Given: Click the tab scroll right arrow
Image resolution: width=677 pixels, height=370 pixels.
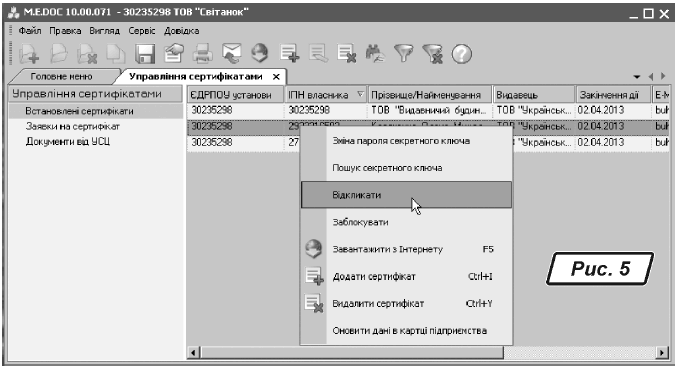Looking at the screenshot, I should (664, 77).
